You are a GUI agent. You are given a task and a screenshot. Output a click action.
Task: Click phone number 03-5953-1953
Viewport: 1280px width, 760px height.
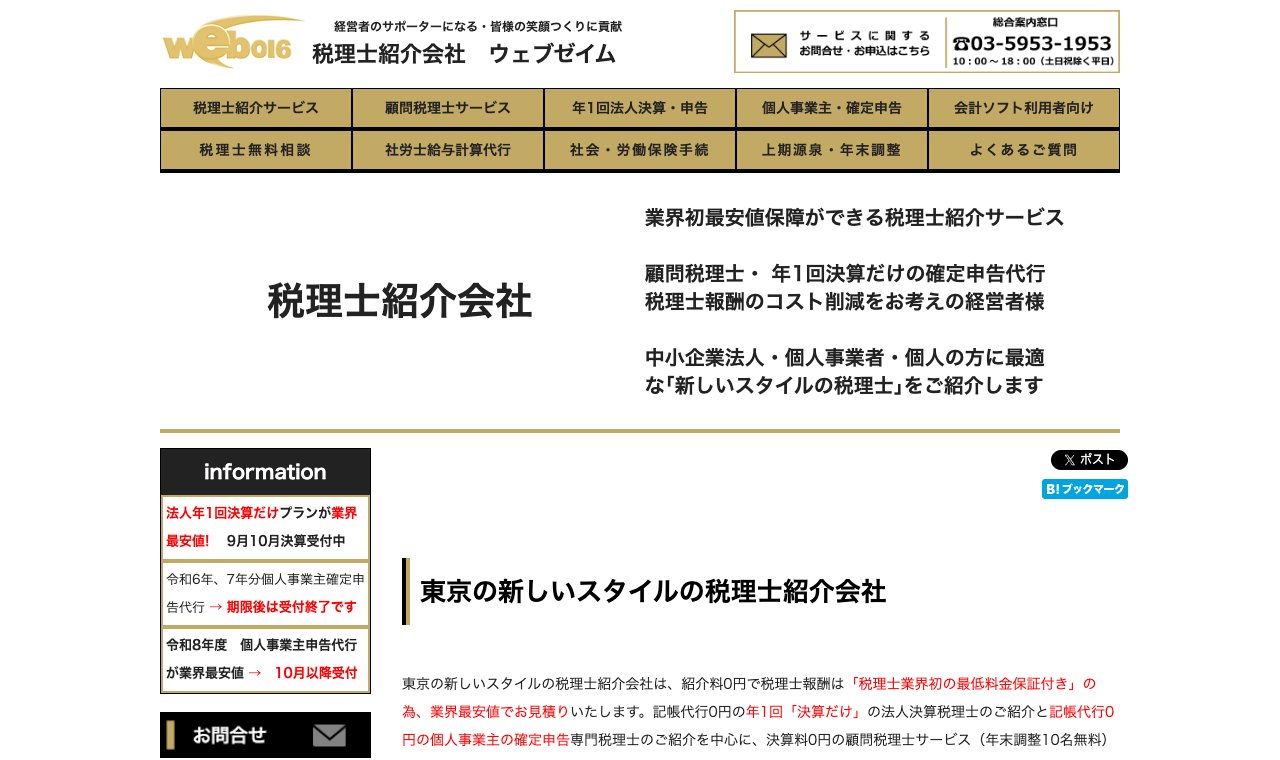pos(1032,44)
